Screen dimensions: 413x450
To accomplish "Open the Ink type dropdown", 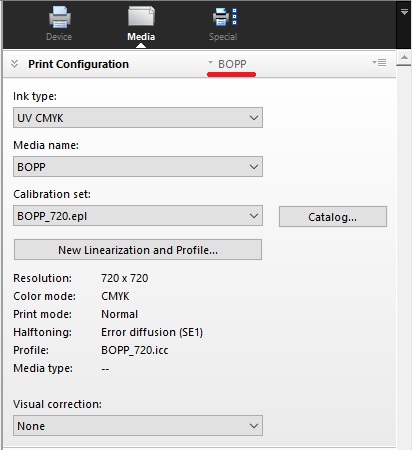I will pos(138,118).
